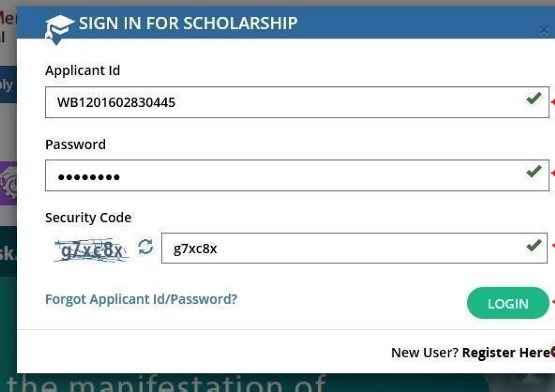555x392 pixels.
Task: Click the Applicant Id label
Action: pyautogui.click(x=82, y=70)
